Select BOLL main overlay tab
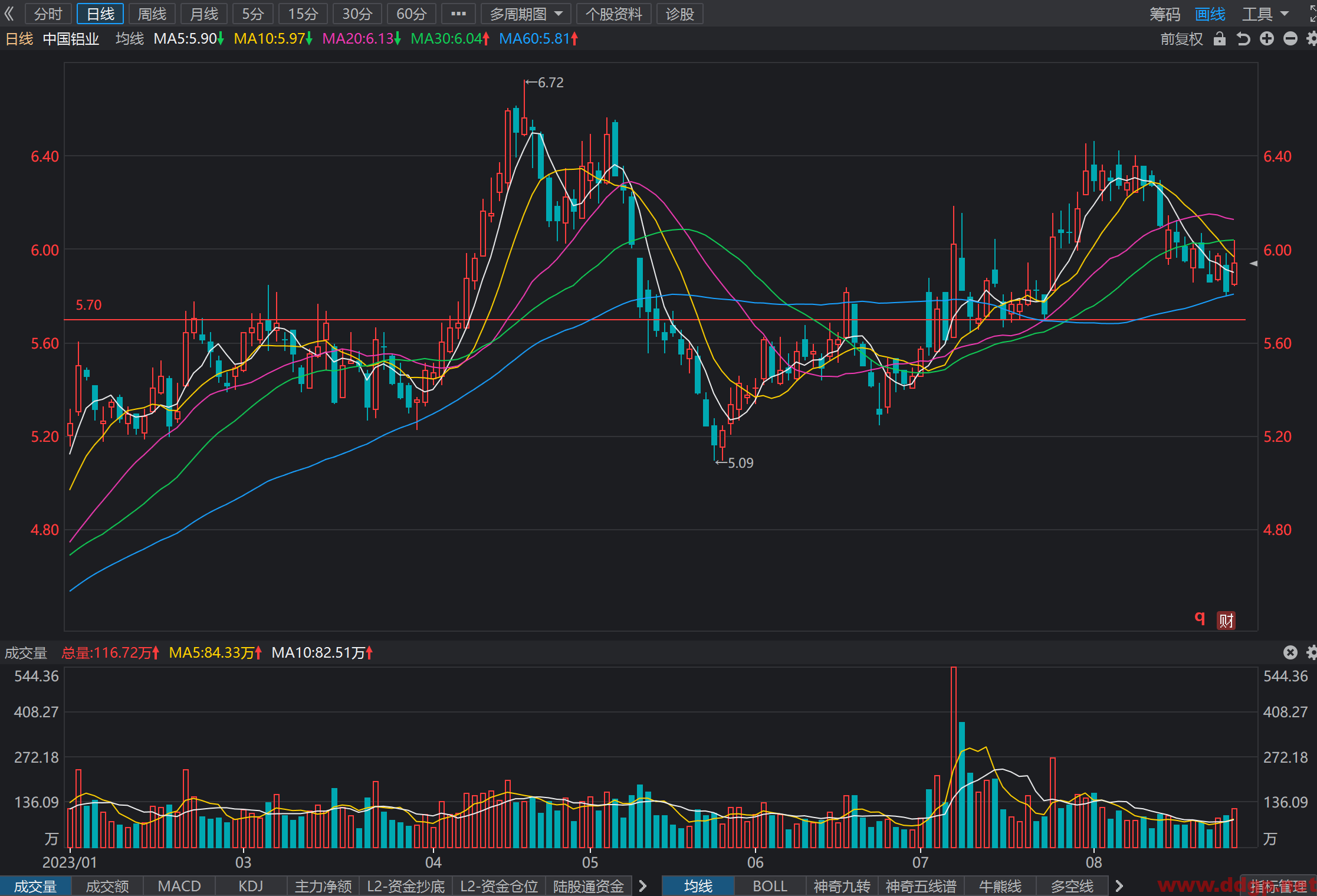The height and width of the screenshot is (896, 1317). 770,886
